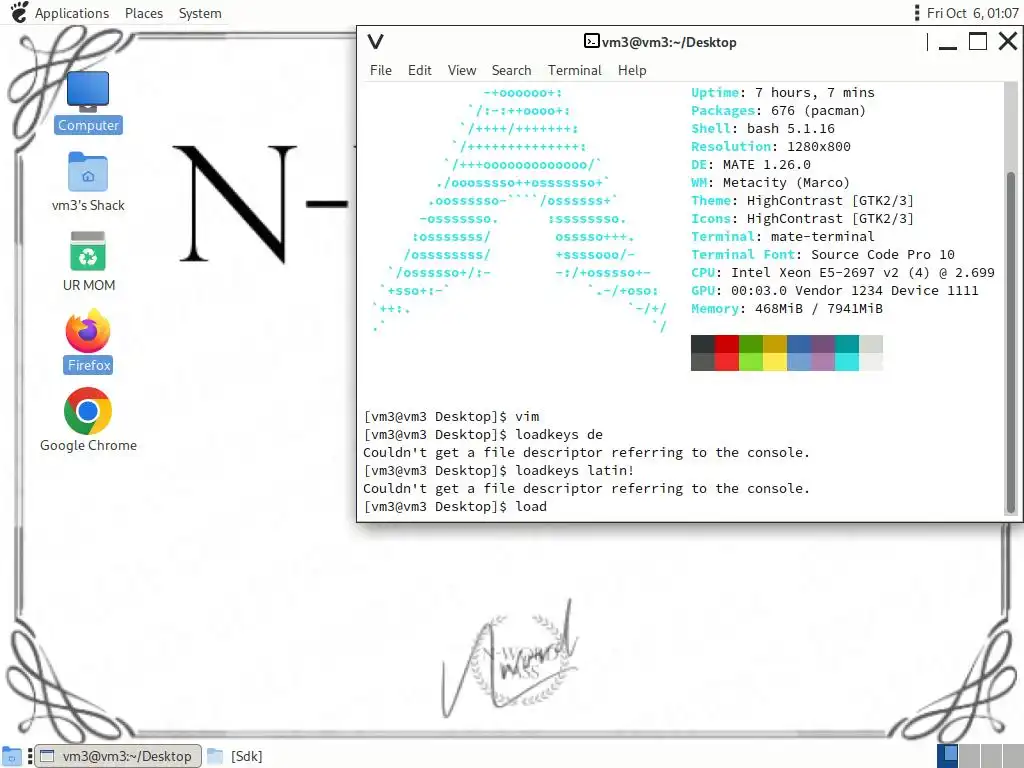Click the dark green neofetch color block
The image size is (1024, 768).
click(751, 344)
